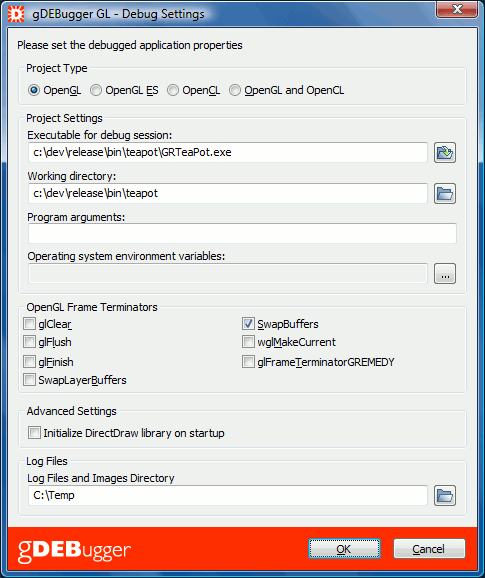This screenshot has width=485, height=578.
Task: Focus the Executable for debug session field
Action: [228, 152]
